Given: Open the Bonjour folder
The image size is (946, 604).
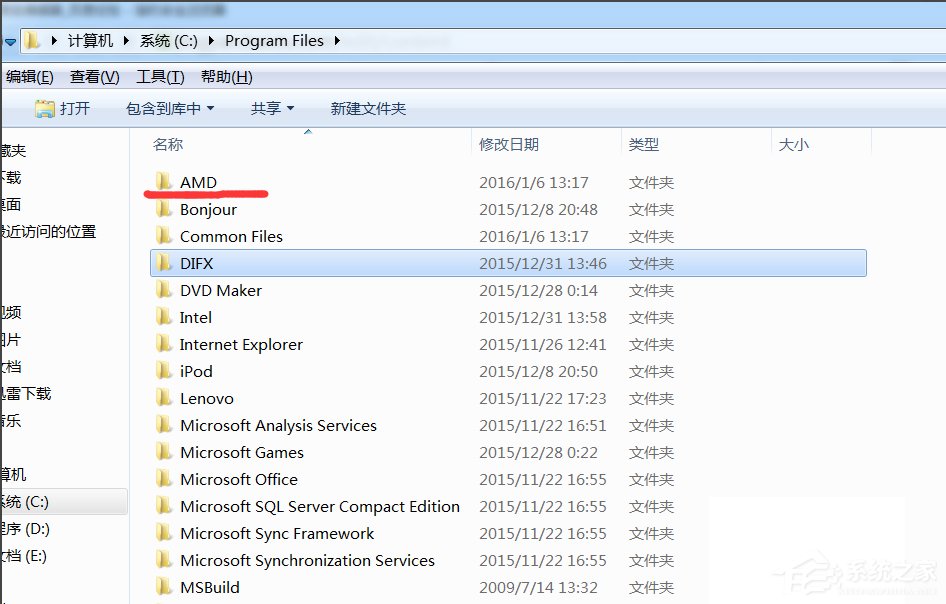Looking at the screenshot, I should click(210, 209).
